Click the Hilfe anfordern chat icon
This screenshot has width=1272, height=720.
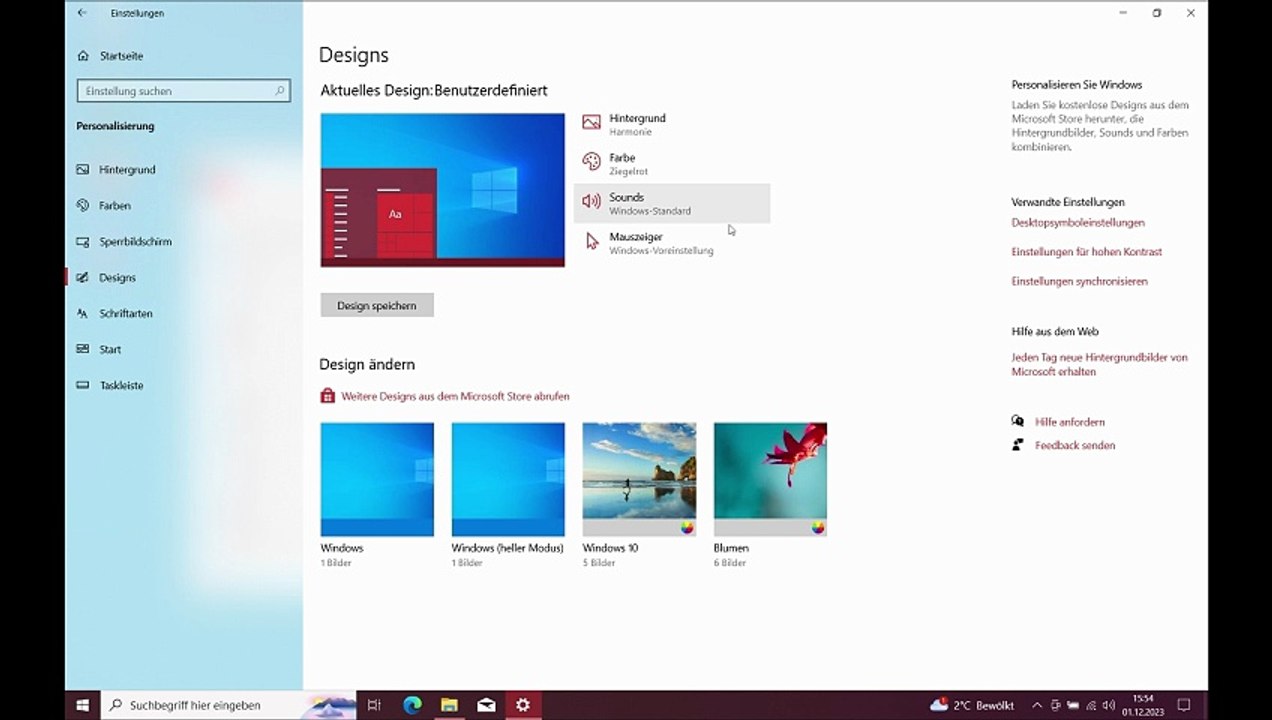pyautogui.click(x=1018, y=421)
